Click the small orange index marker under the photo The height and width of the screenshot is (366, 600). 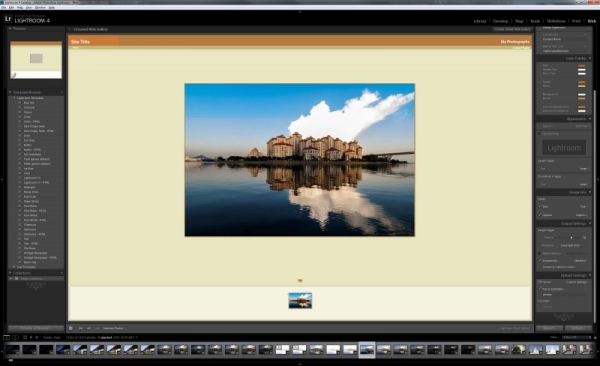pyautogui.click(x=300, y=281)
